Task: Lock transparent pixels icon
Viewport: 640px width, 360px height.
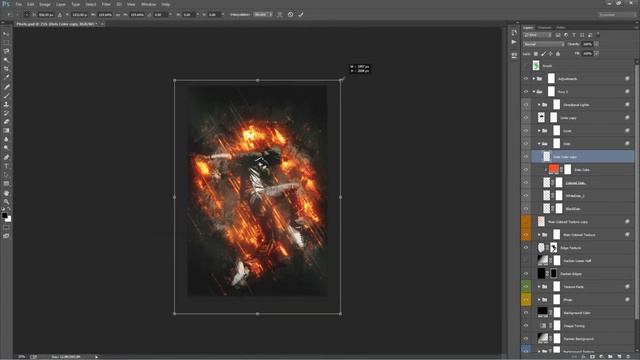Action: [x=536, y=54]
